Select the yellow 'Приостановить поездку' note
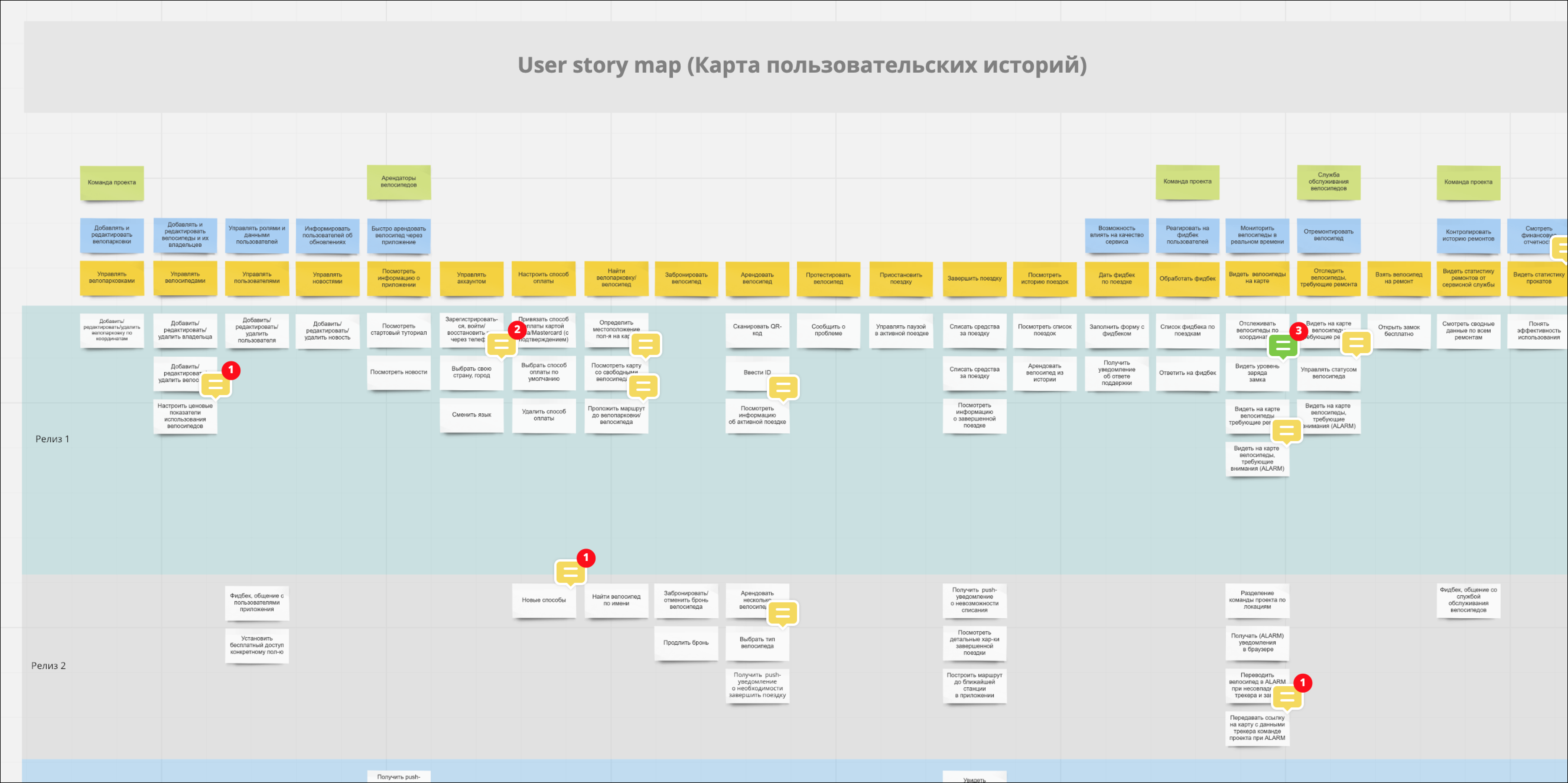This screenshot has height=783, width=1568. 901,279
